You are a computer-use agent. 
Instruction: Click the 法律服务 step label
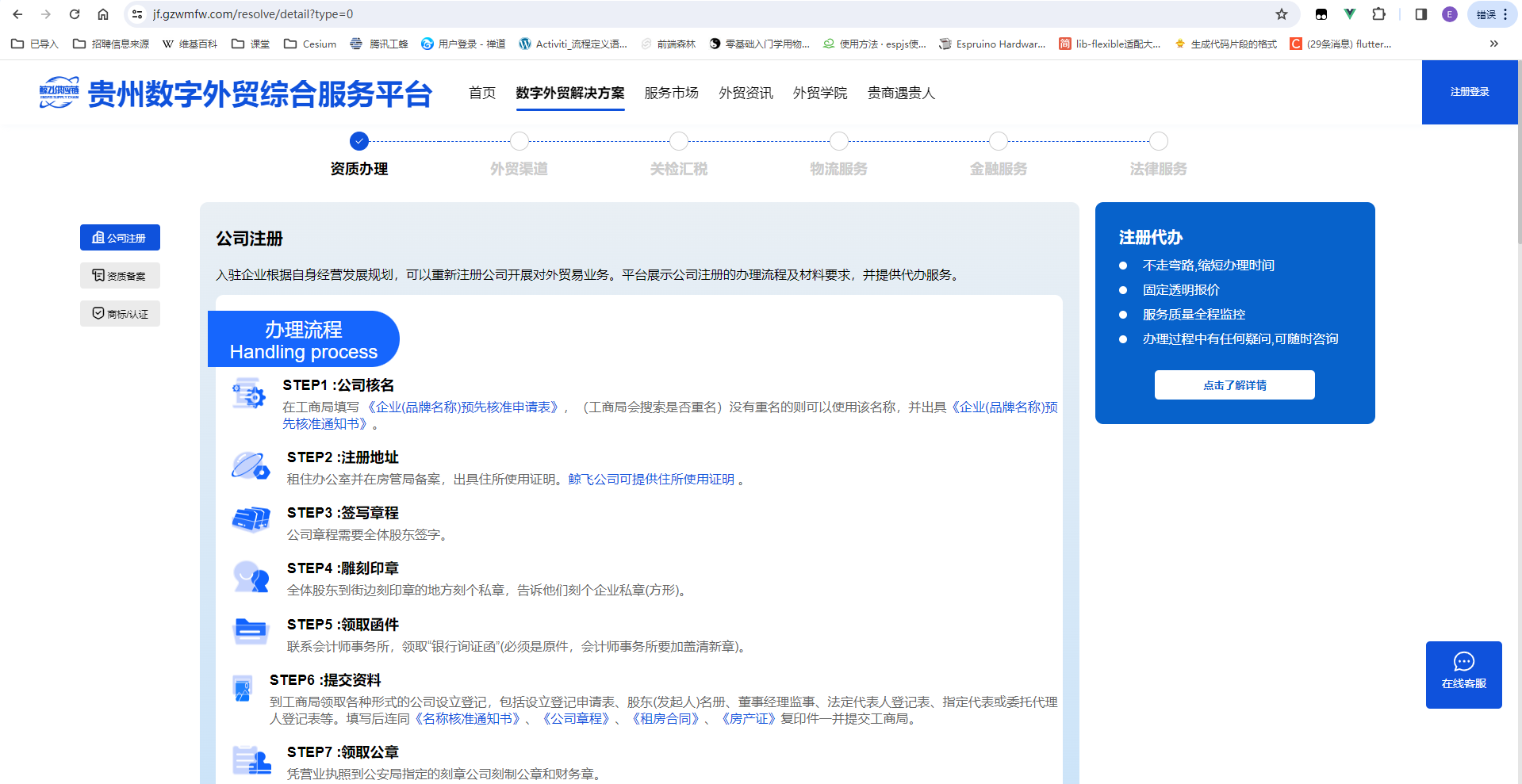coord(1159,169)
